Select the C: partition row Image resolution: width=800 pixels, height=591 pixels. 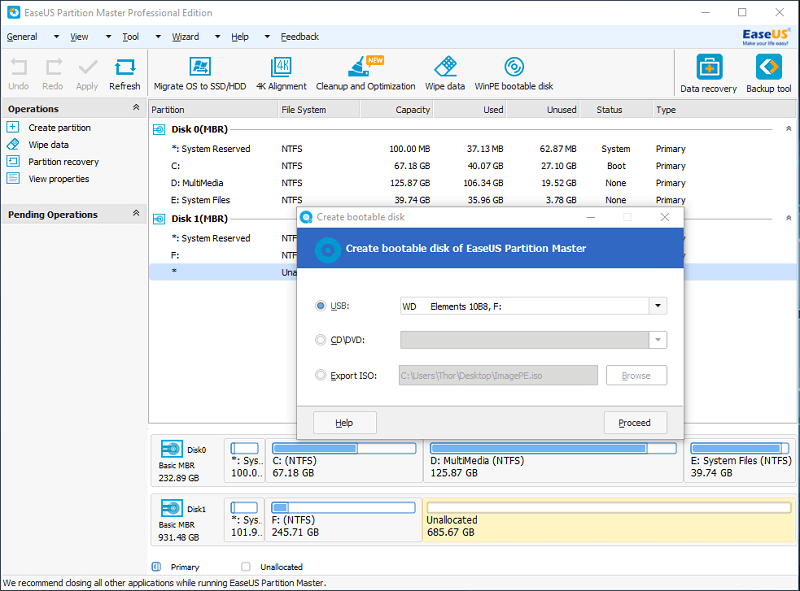click(473, 166)
